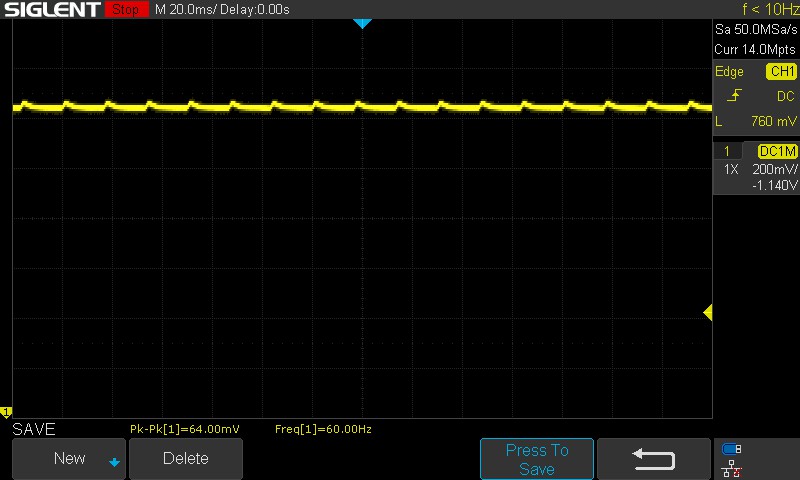This screenshot has height=480, width=800.
Task: Click the yellow trigger level arrow on right edge
Action: click(x=707, y=313)
